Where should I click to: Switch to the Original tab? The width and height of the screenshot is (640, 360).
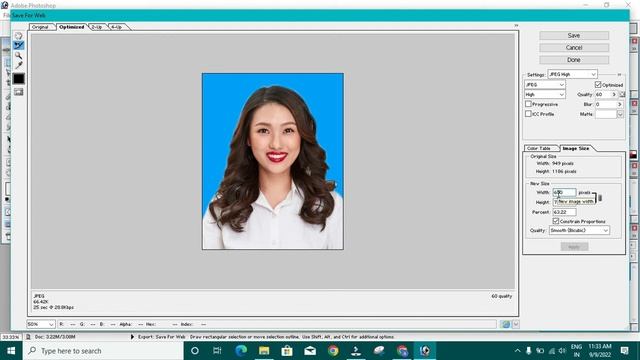click(40, 27)
